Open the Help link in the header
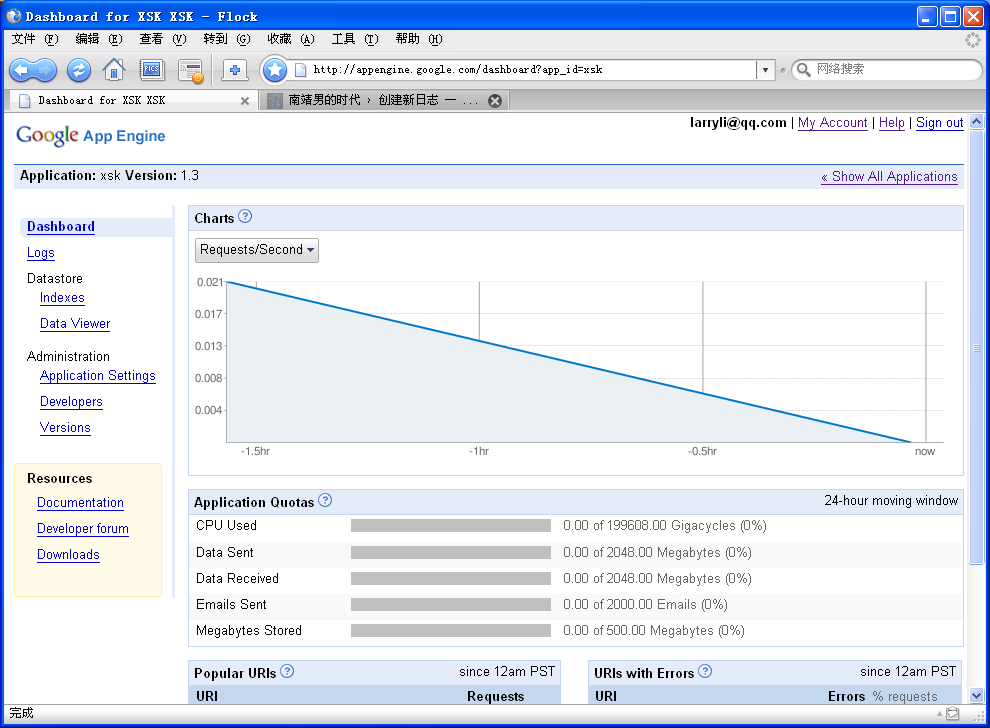990x728 pixels. [892, 122]
